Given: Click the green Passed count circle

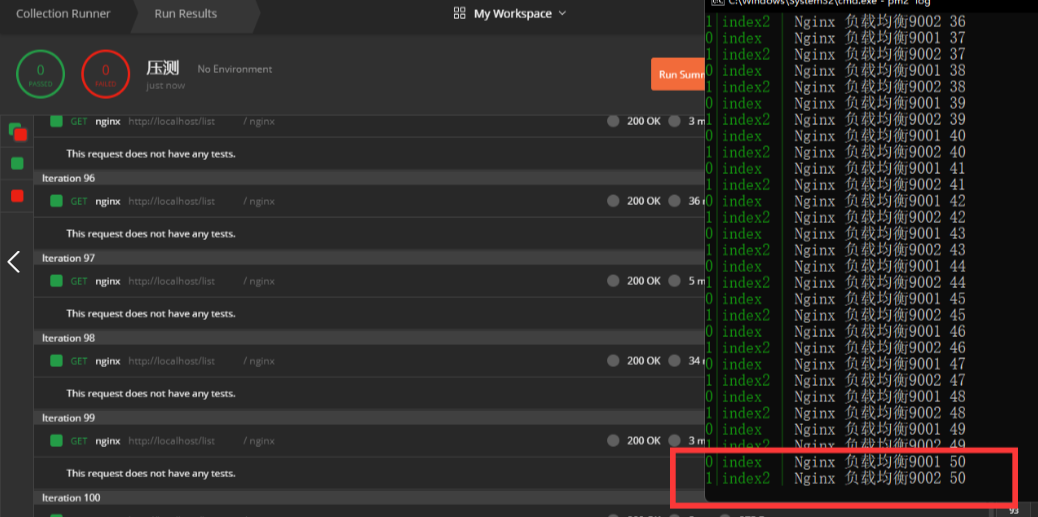Looking at the screenshot, I should coord(40,74).
